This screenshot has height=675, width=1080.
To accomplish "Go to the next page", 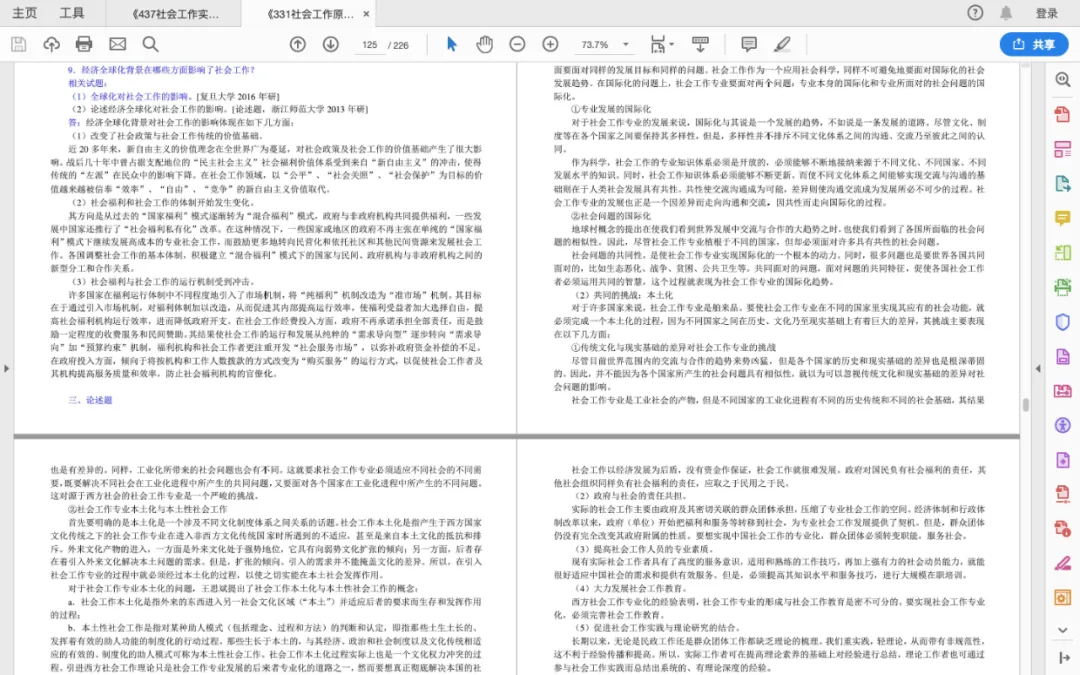I will pos(331,45).
